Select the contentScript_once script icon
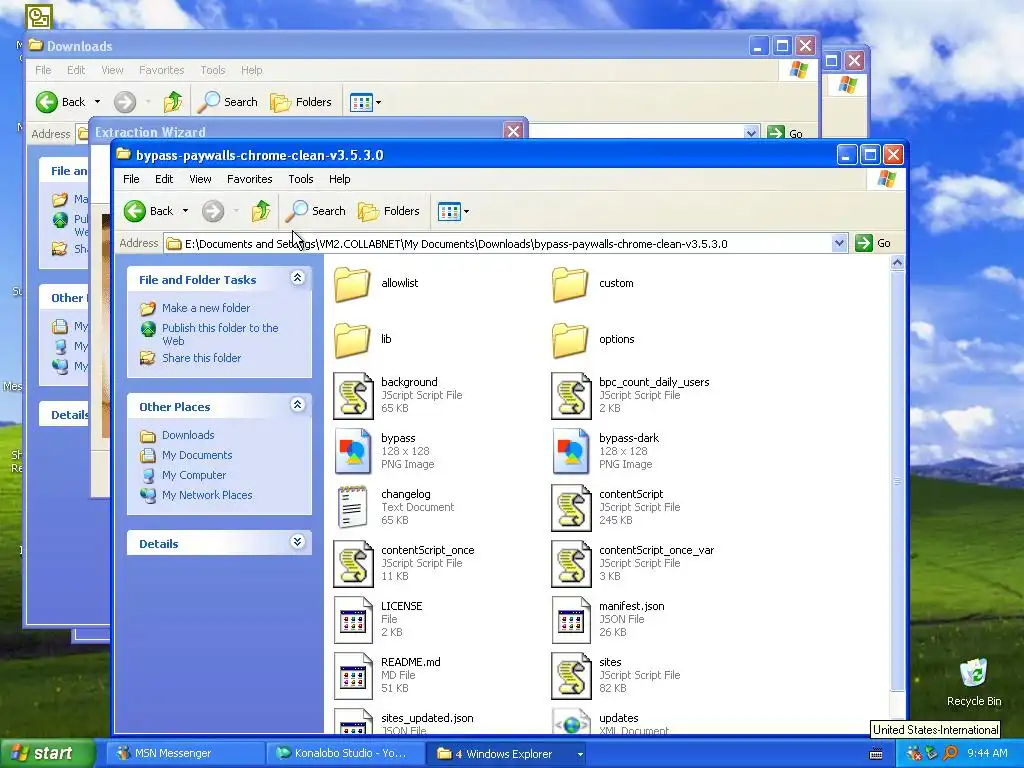 click(x=353, y=564)
